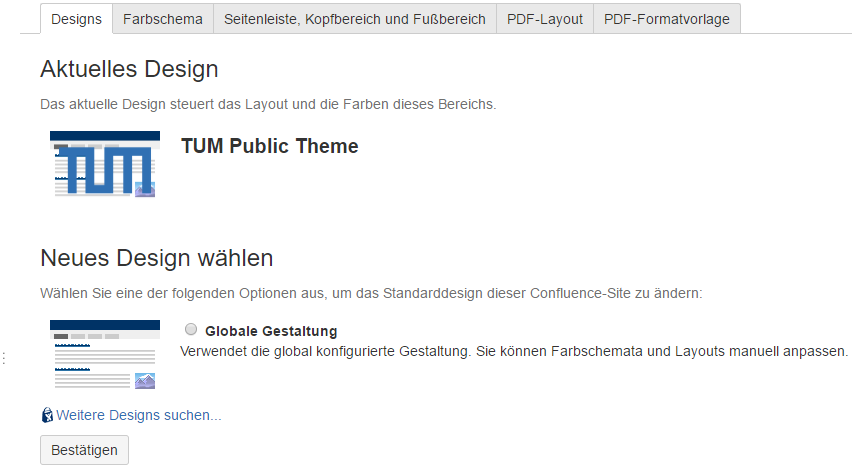This screenshot has width=852, height=468.
Task: Click the Aktuelles Design heading
Action: [x=129, y=69]
